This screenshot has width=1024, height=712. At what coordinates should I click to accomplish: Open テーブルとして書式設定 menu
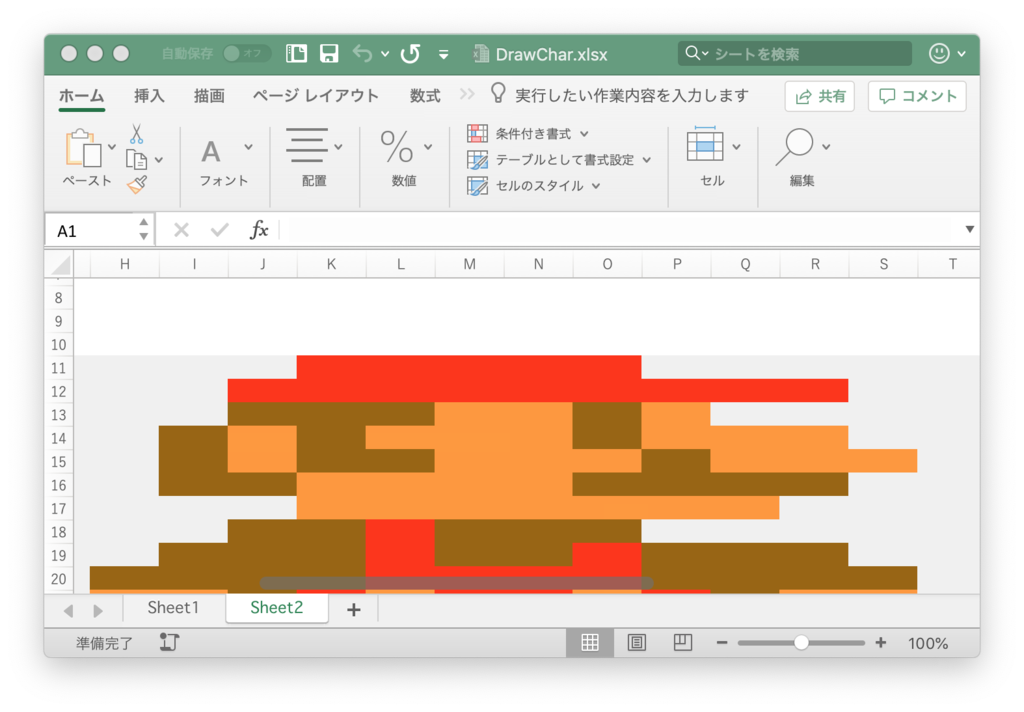click(x=559, y=160)
